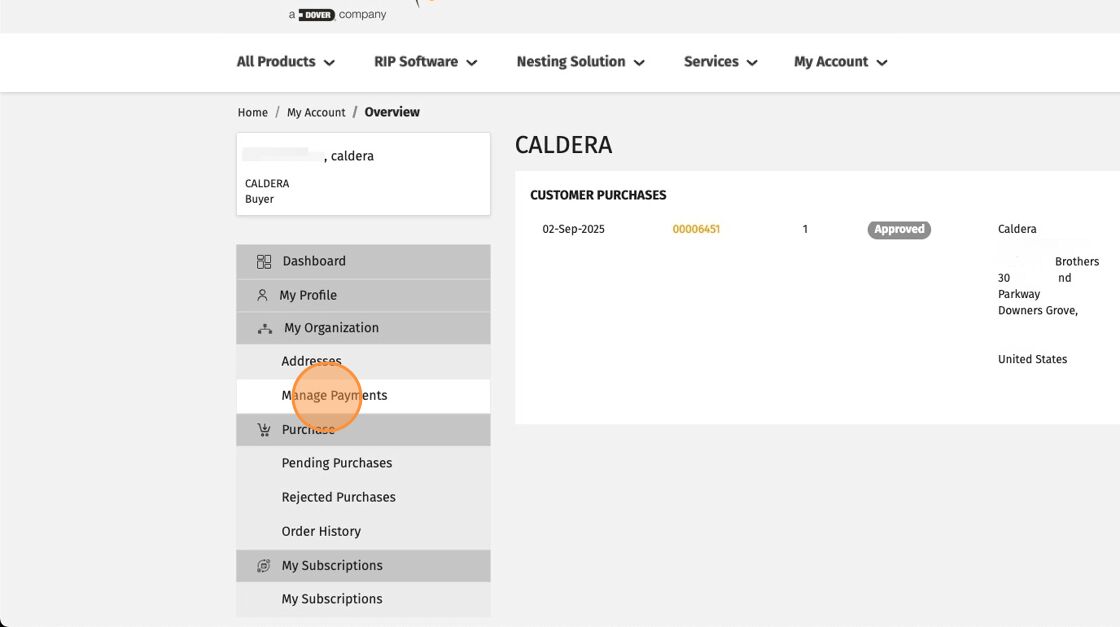Open the All Products menu

(286, 62)
